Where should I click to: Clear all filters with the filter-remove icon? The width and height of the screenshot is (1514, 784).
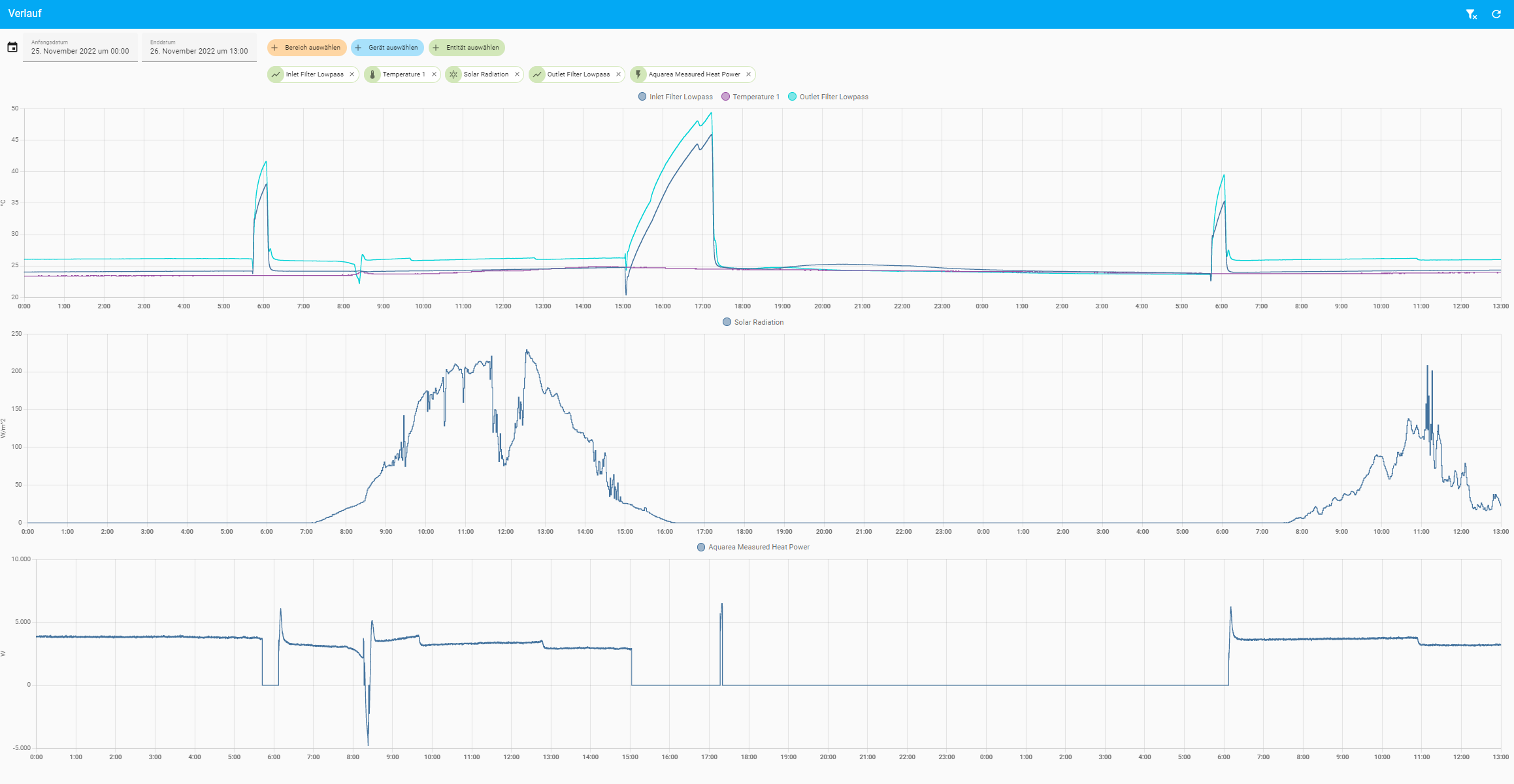point(1471,14)
